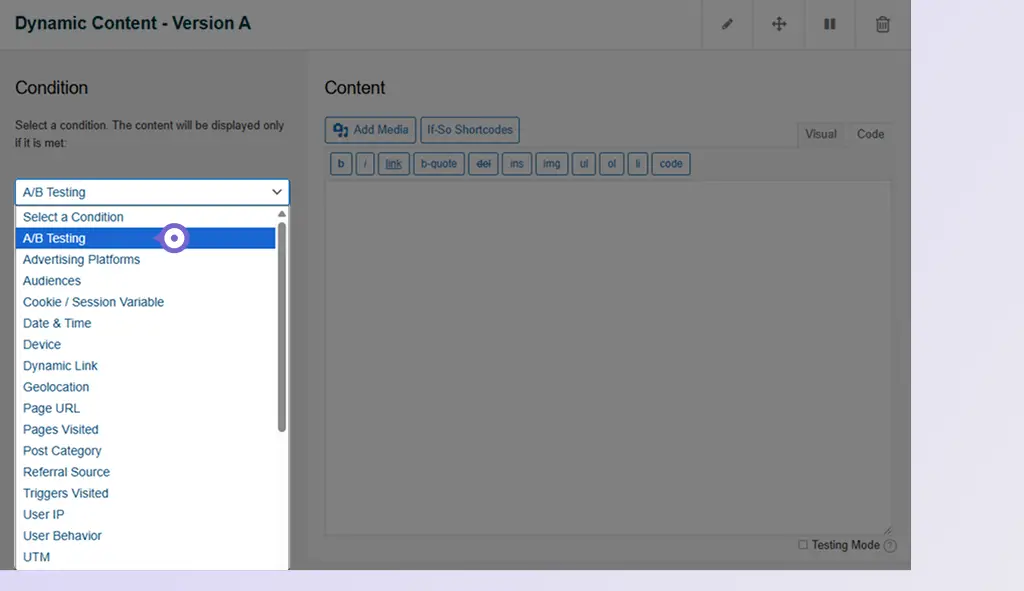Click the trash delete icon
The image size is (1024, 591).
pos(882,24)
